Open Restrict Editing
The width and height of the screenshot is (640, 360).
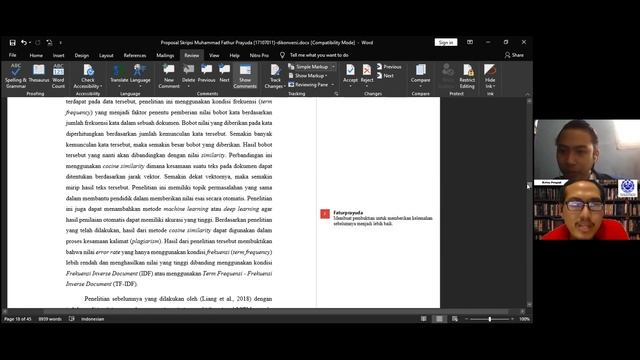click(467, 76)
